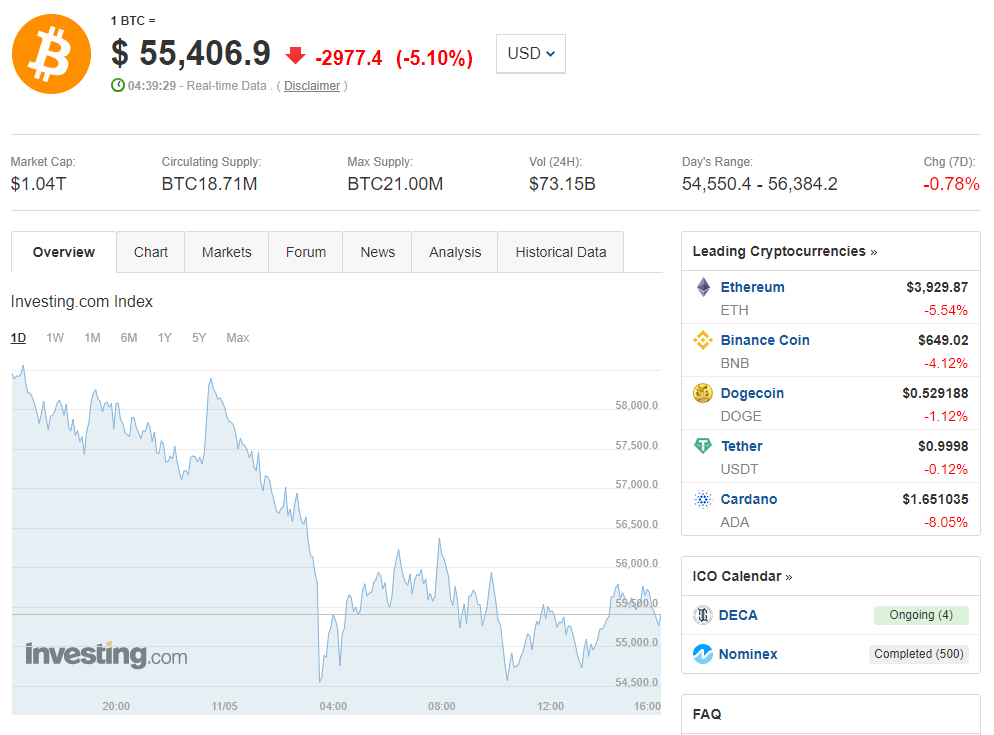Switch chart to 6M timeframe
This screenshot has width=994, height=735.
click(129, 338)
